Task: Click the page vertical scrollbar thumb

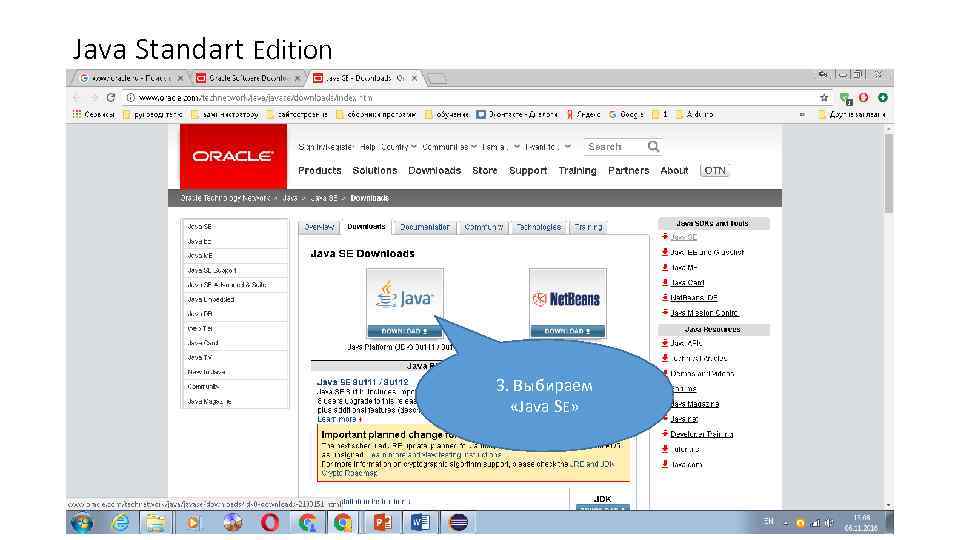Action: click(x=888, y=173)
